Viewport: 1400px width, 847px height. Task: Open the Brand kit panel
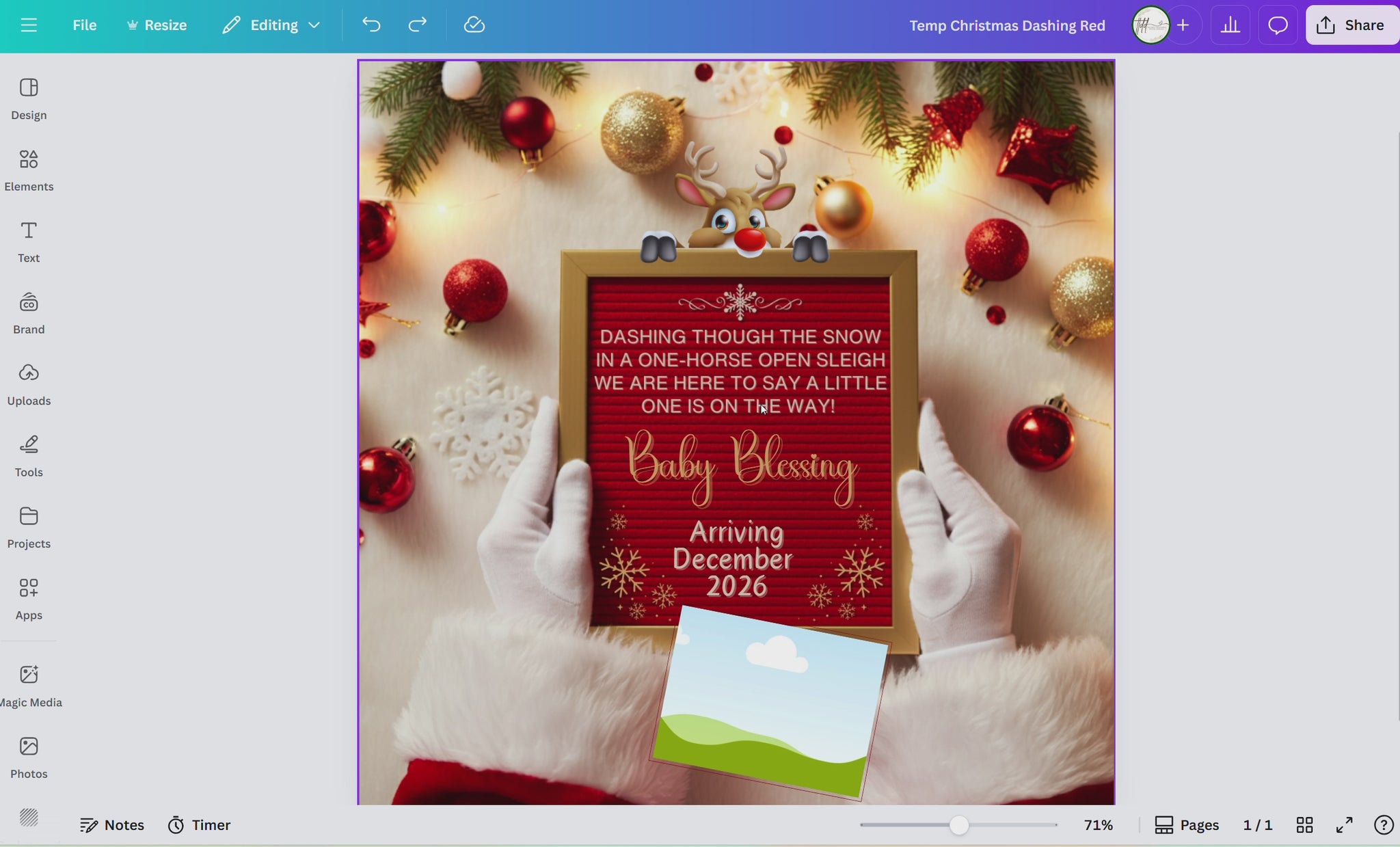(29, 312)
